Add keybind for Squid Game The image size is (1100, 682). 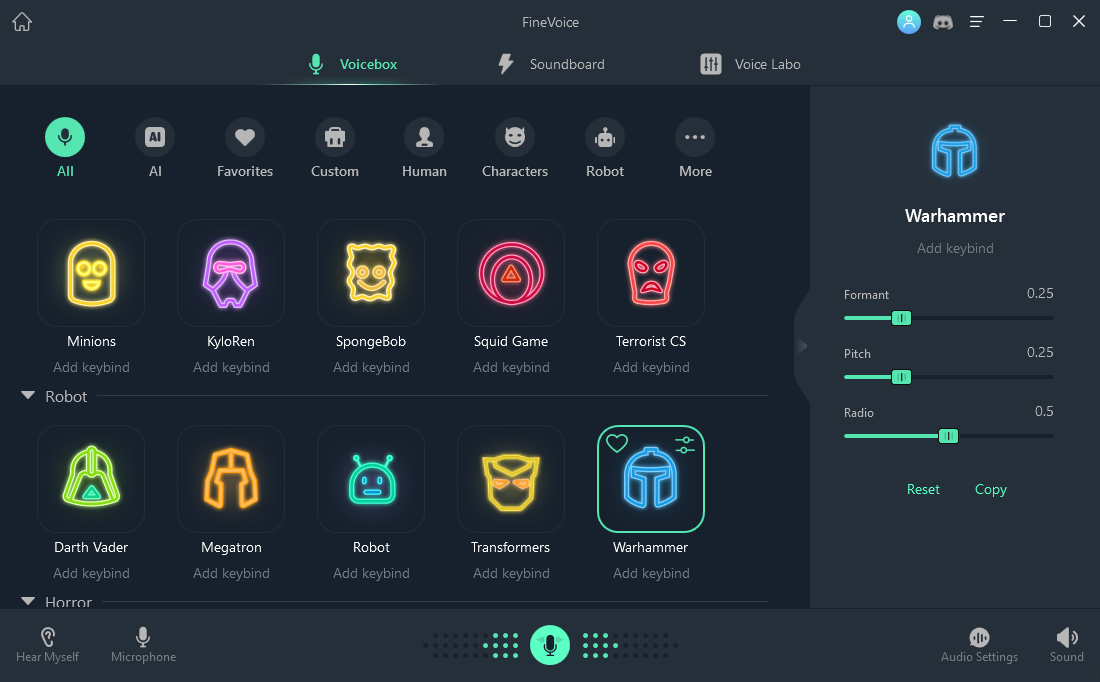pyautogui.click(x=511, y=367)
